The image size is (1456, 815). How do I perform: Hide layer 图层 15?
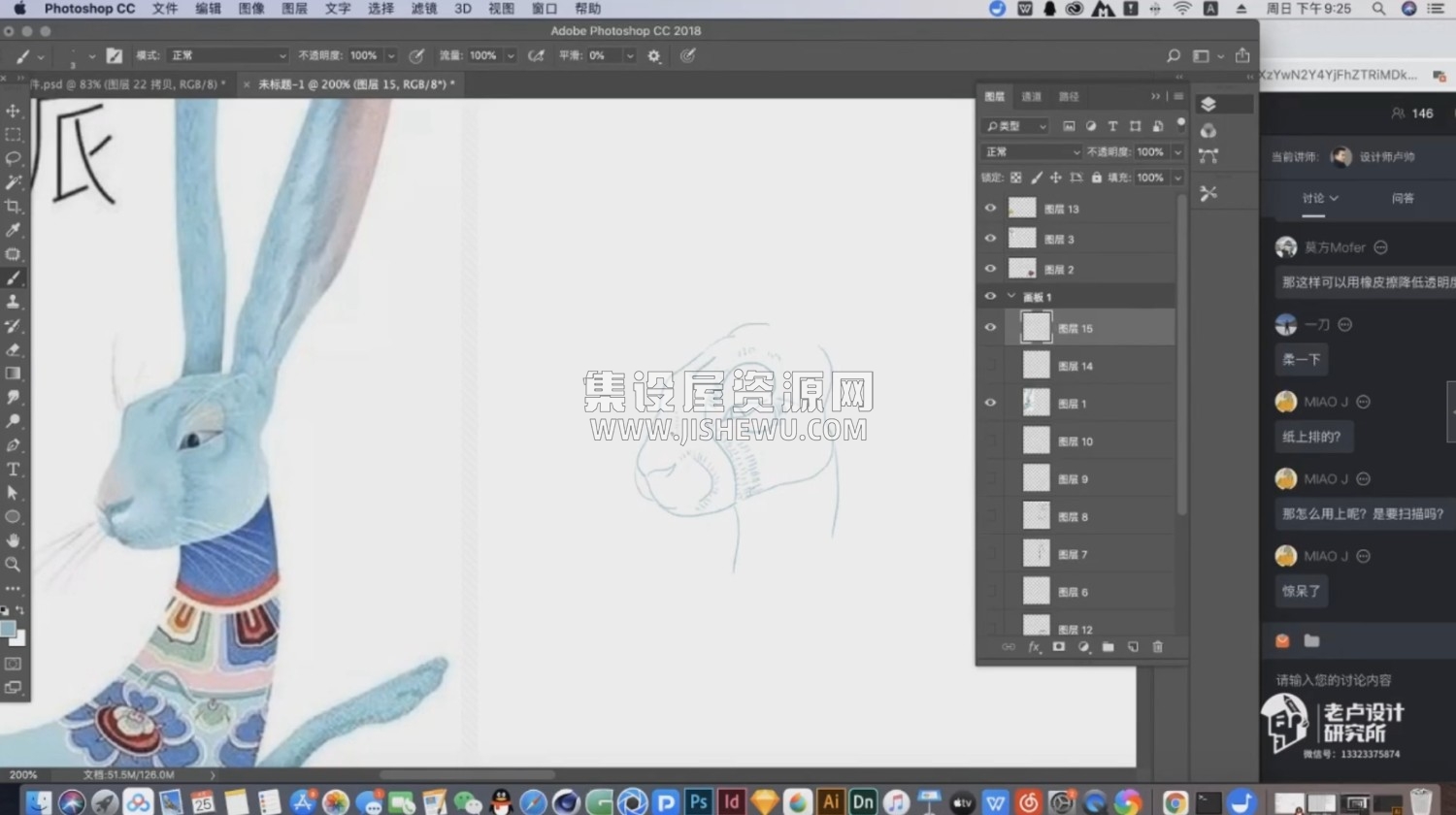coord(990,328)
